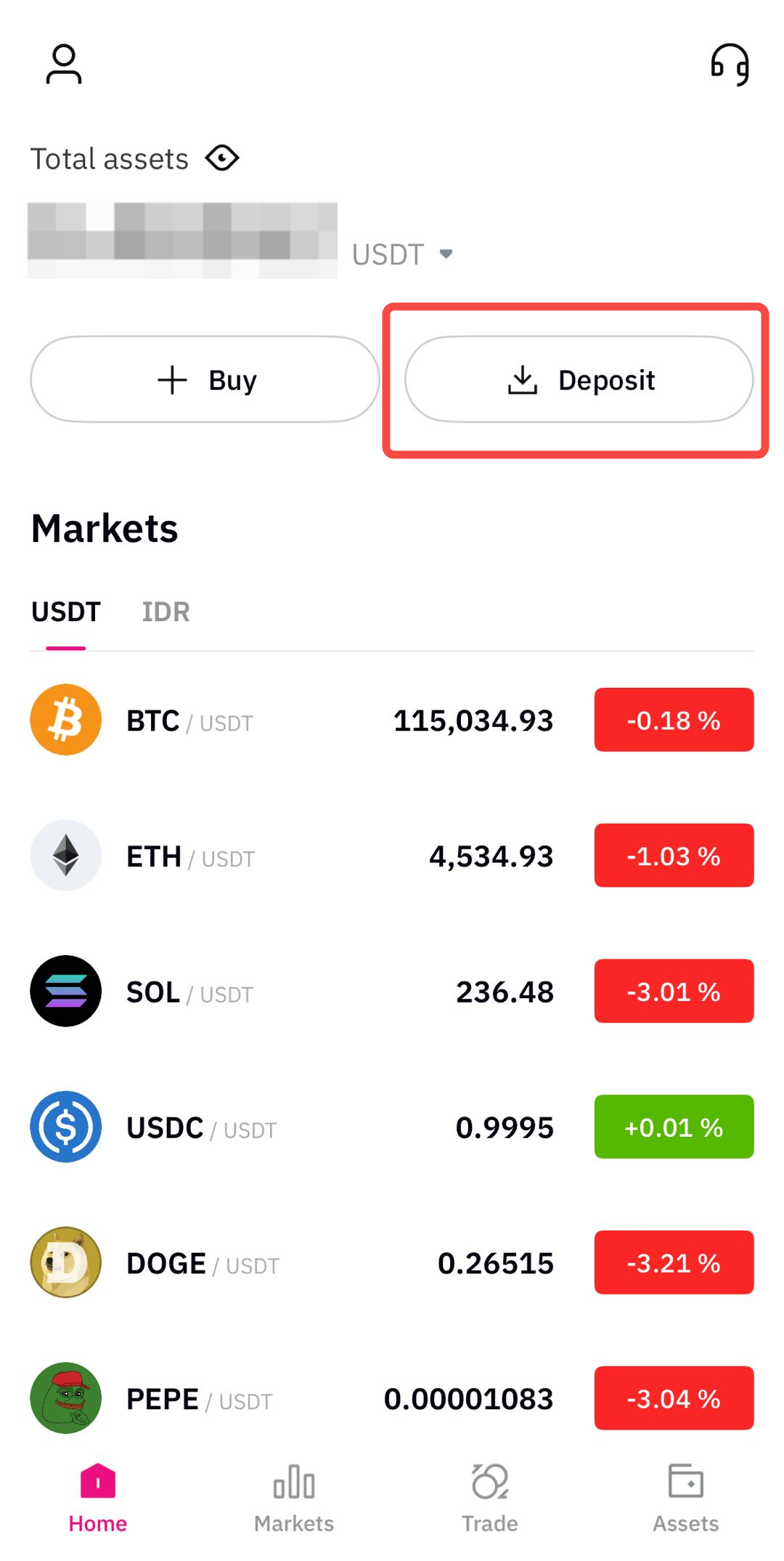Tap the USDC coin icon
The height and width of the screenshot is (1561, 784).
click(66, 1127)
